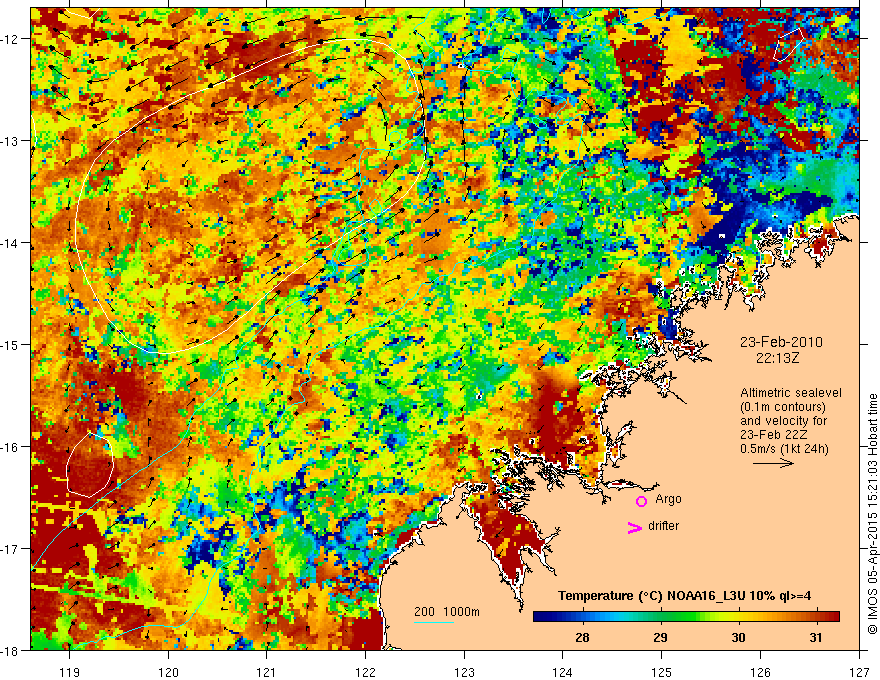Click the cyan 200 1000m isobath legend line
The width and height of the screenshot is (880, 680).
pos(434,622)
